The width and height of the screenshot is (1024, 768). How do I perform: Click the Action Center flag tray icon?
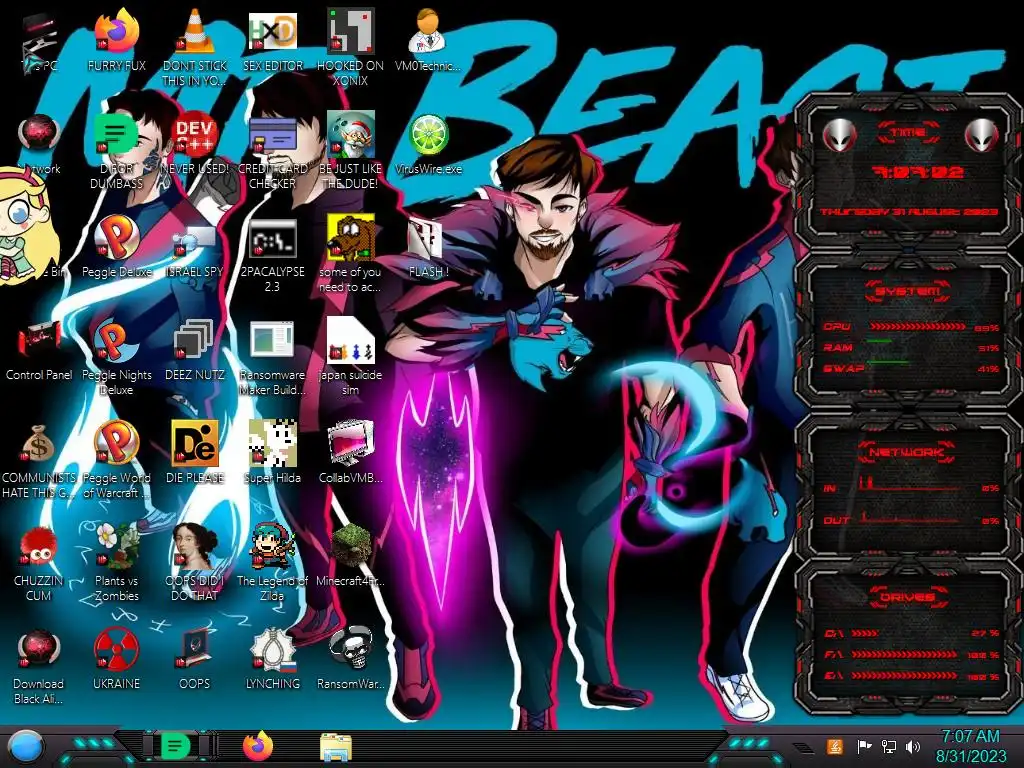[864, 746]
